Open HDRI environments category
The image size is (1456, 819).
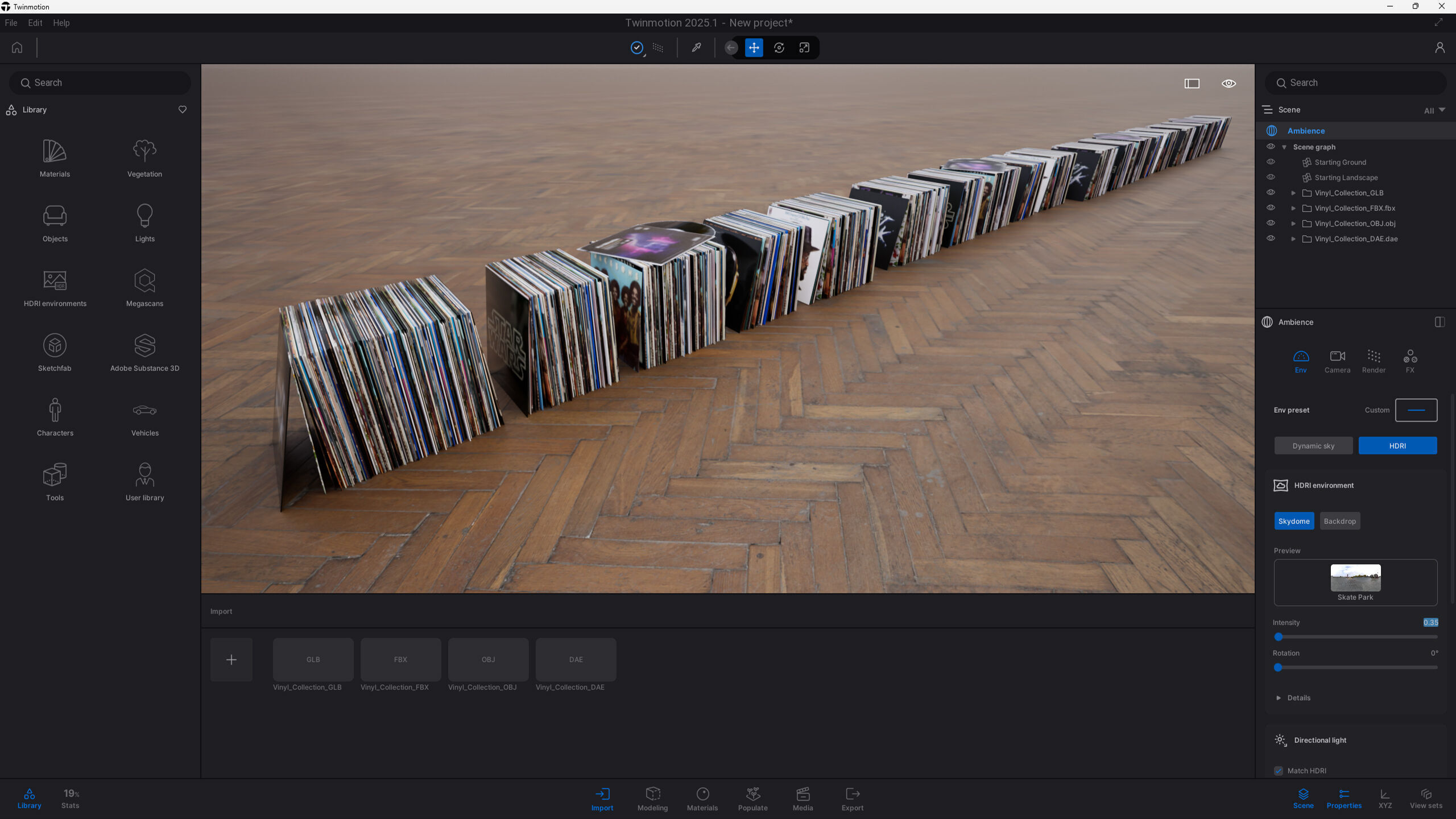pyautogui.click(x=55, y=288)
